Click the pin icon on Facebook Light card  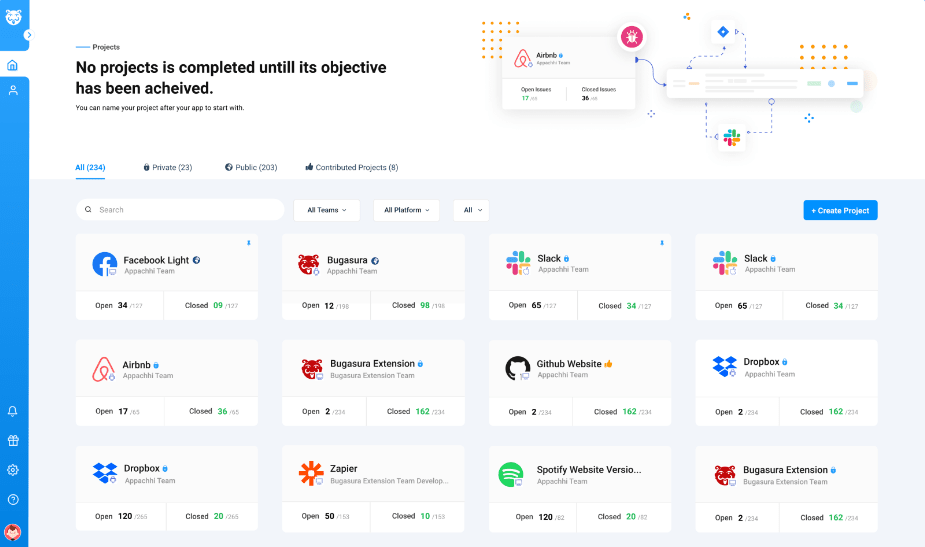point(248,243)
